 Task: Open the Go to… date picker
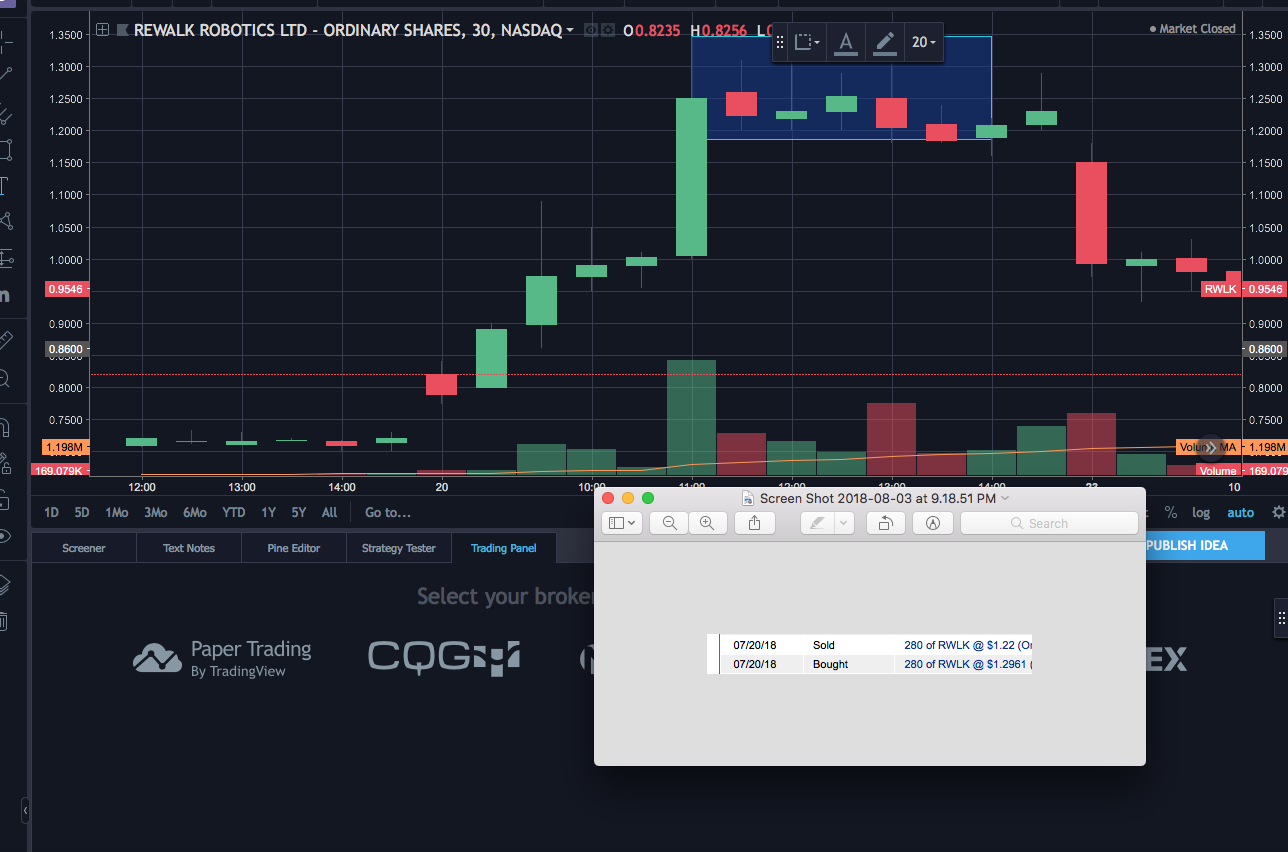pyautogui.click(x=388, y=512)
